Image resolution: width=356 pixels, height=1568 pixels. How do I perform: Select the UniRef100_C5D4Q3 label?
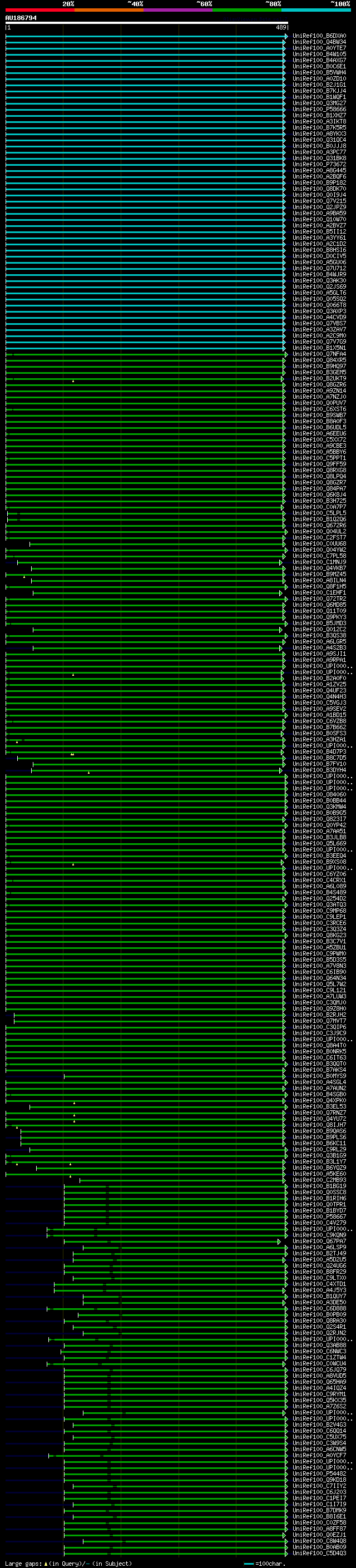[x=319, y=1554]
